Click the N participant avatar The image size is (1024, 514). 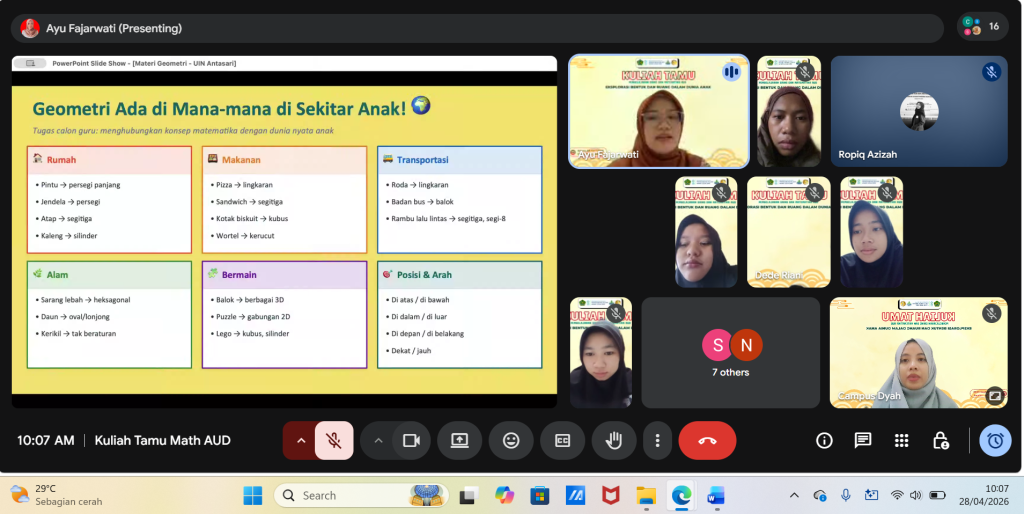(746, 345)
